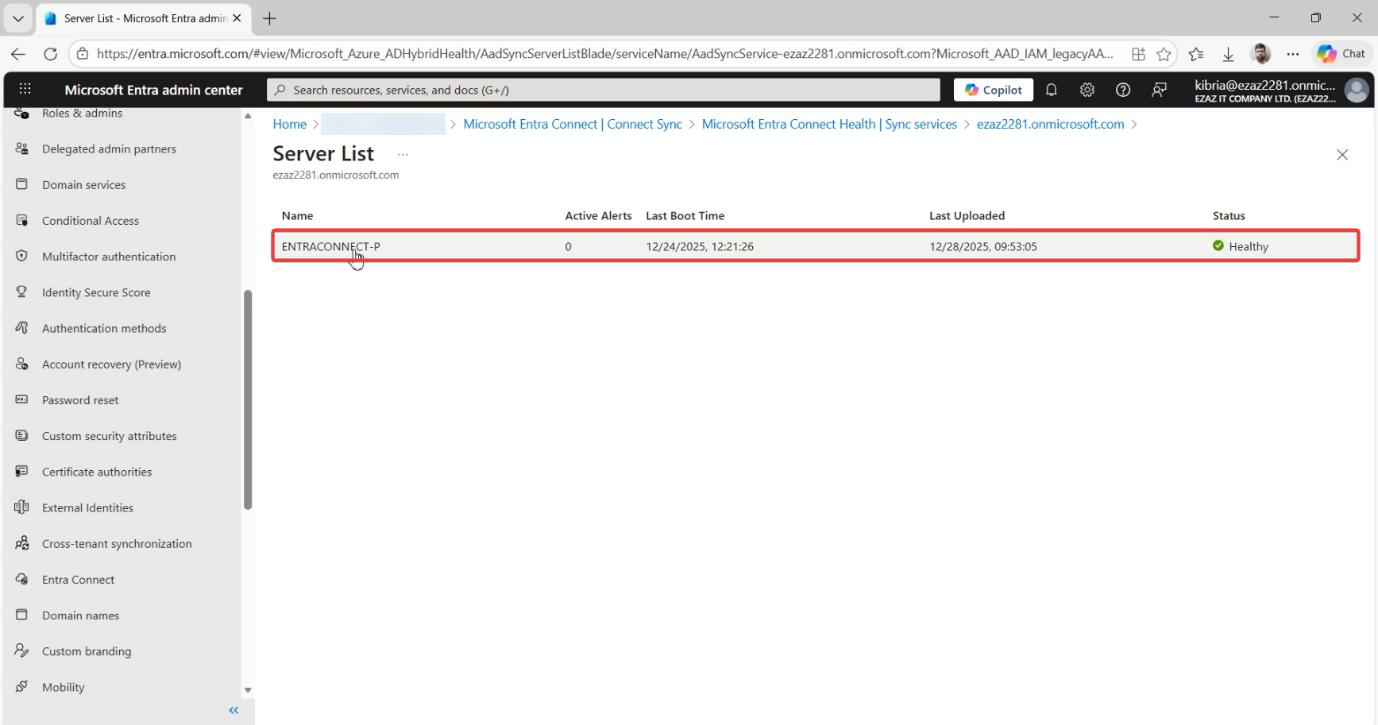This screenshot has width=1378, height=725.
Task: Open the portal settings gear icon
Action: [x=1087, y=90]
